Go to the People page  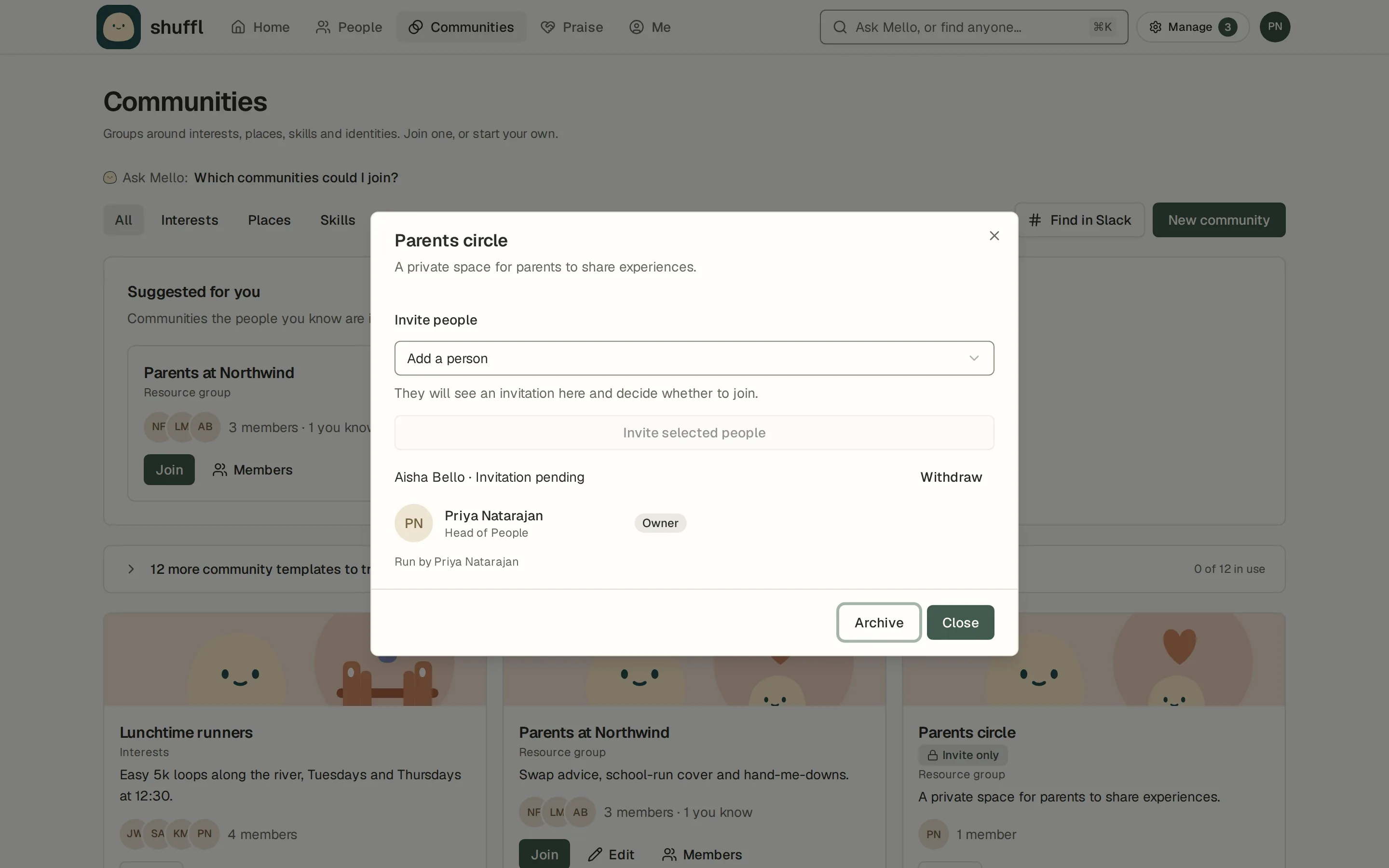coord(348,27)
